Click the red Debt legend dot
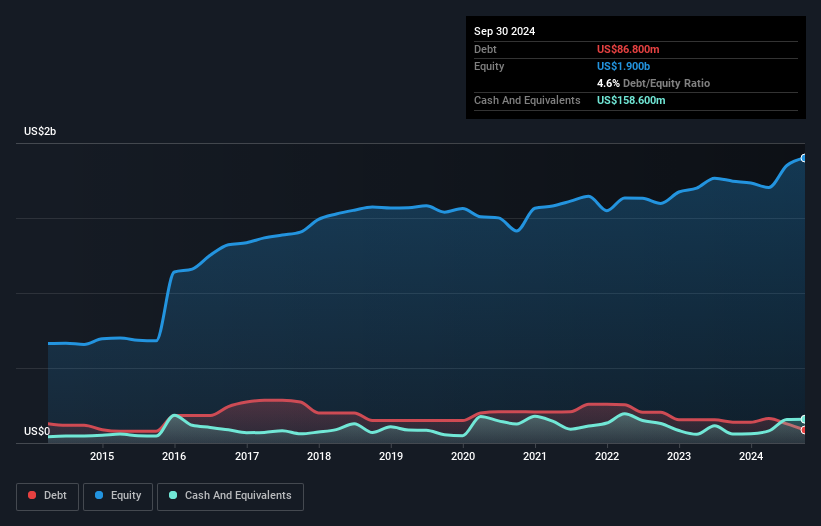821x526 pixels. pos(32,495)
